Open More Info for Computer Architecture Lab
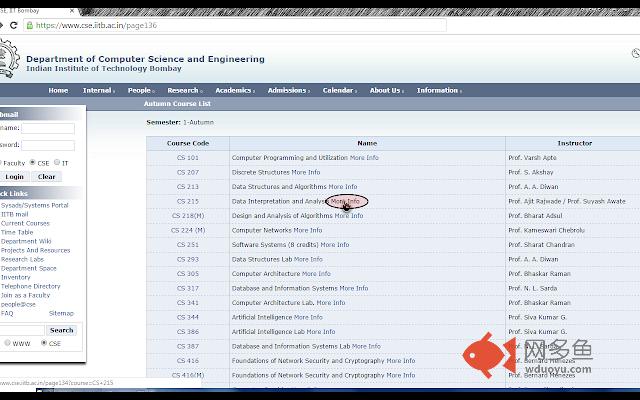The width and height of the screenshot is (640, 400). tap(331, 302)
